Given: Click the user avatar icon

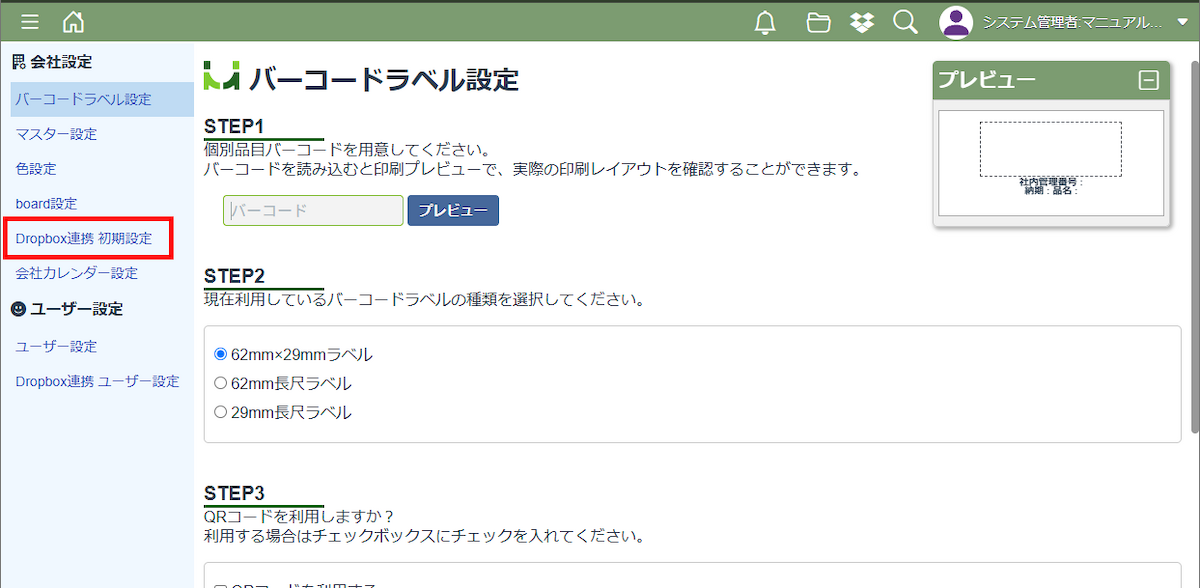Looking at the screenshot, I should pos(957,22).
